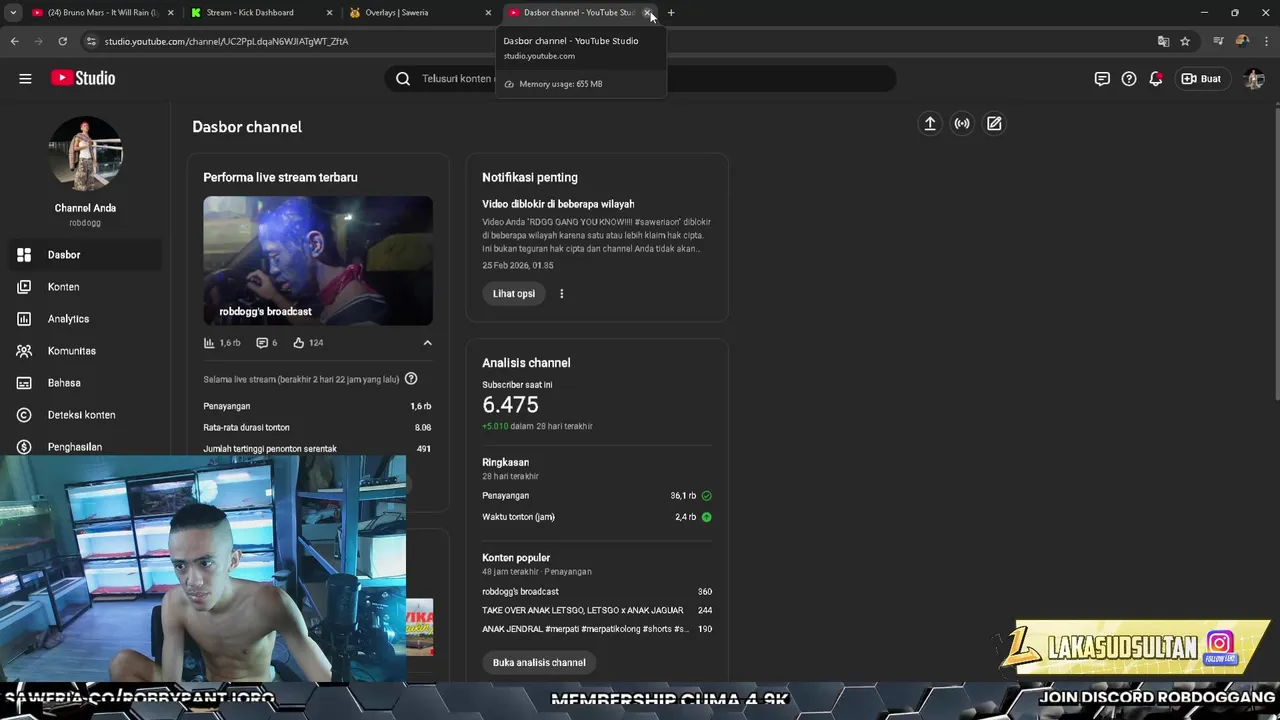Viewport: 1280px width, 720px height.
Task: Bookmark this page with star icon
Action: (x=1185, y=41)
